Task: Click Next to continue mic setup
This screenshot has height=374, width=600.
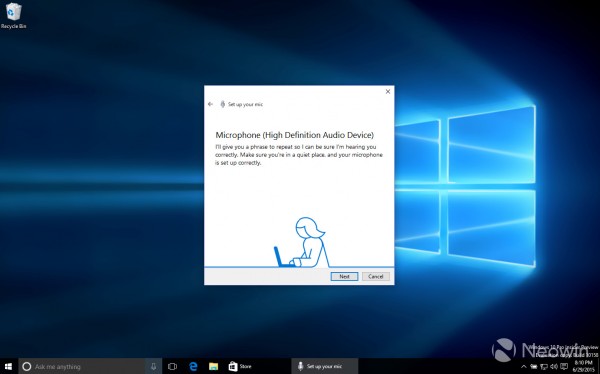Action: pos(344,276)
